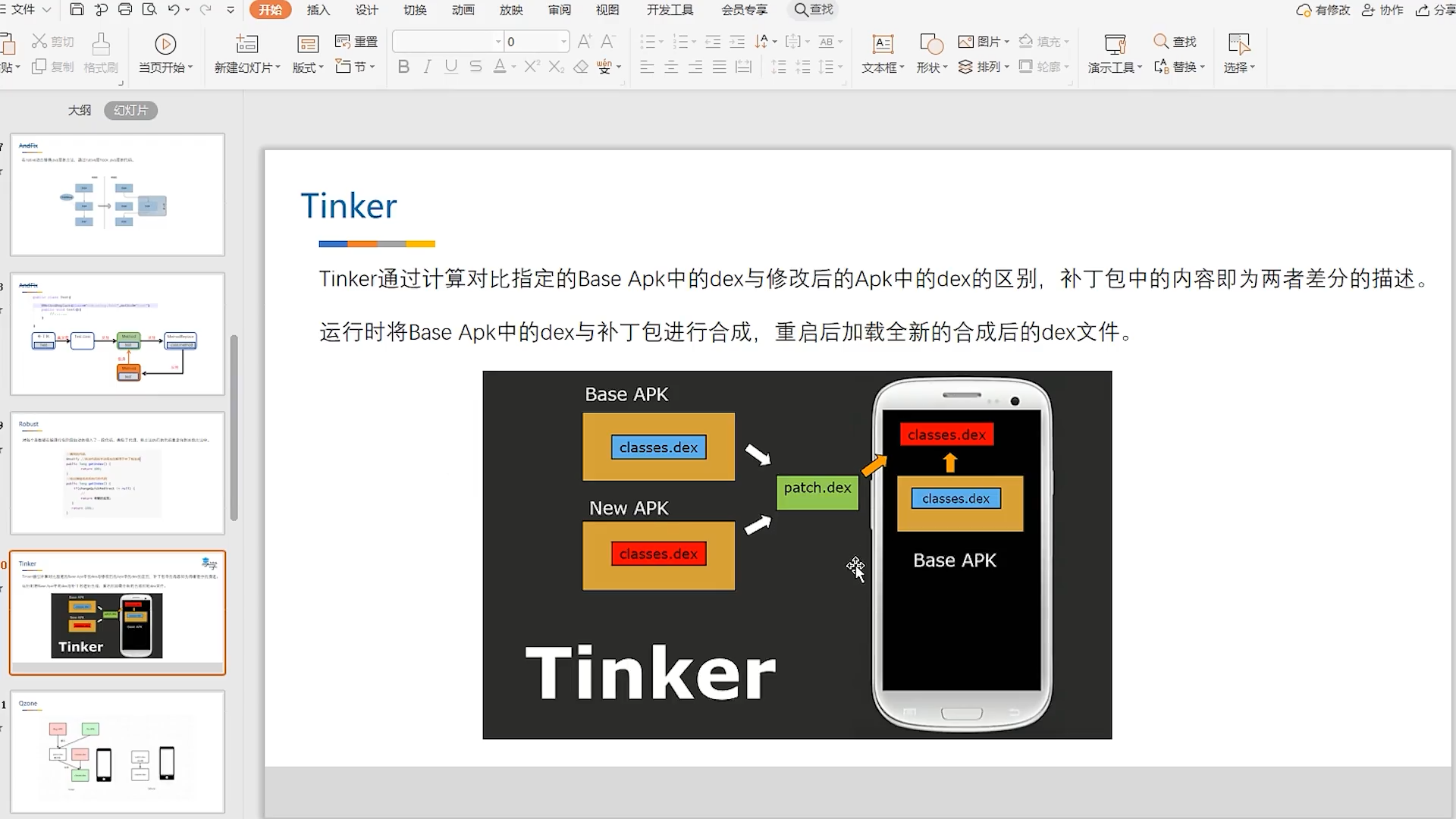Undo the last action
The width and height of the screenshot is (1456, 819).
174,10
